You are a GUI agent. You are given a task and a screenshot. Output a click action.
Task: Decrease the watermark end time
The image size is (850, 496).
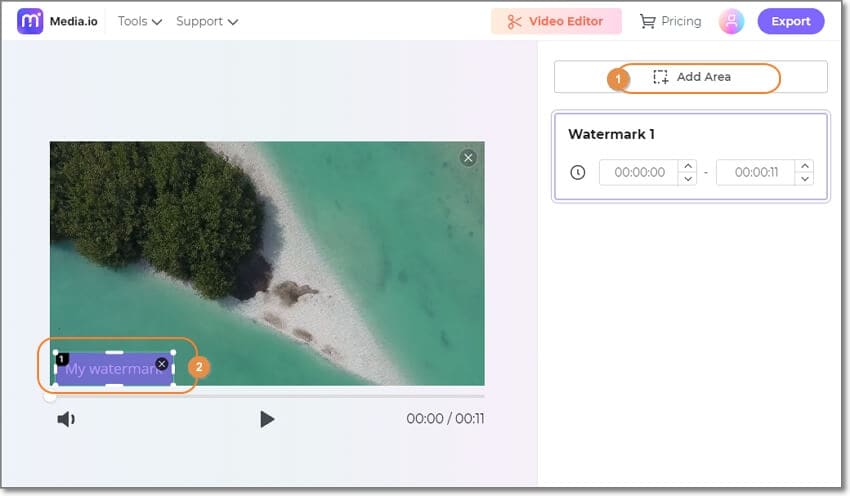pyautogui.click(x=805, y=179)
